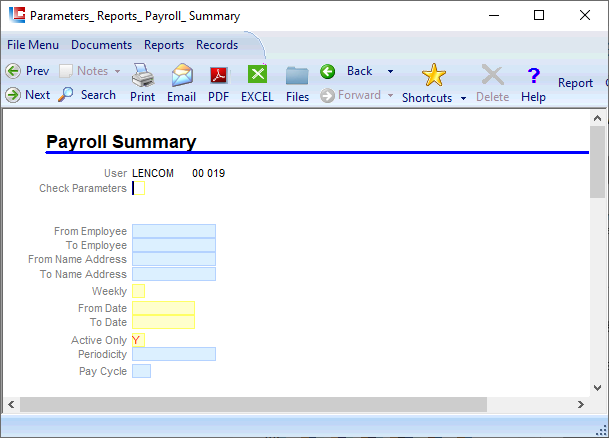The height and width of the screenshot is (438, 609).
Task: Click the 00 019 user code
Action: click(x=209, y=173)
